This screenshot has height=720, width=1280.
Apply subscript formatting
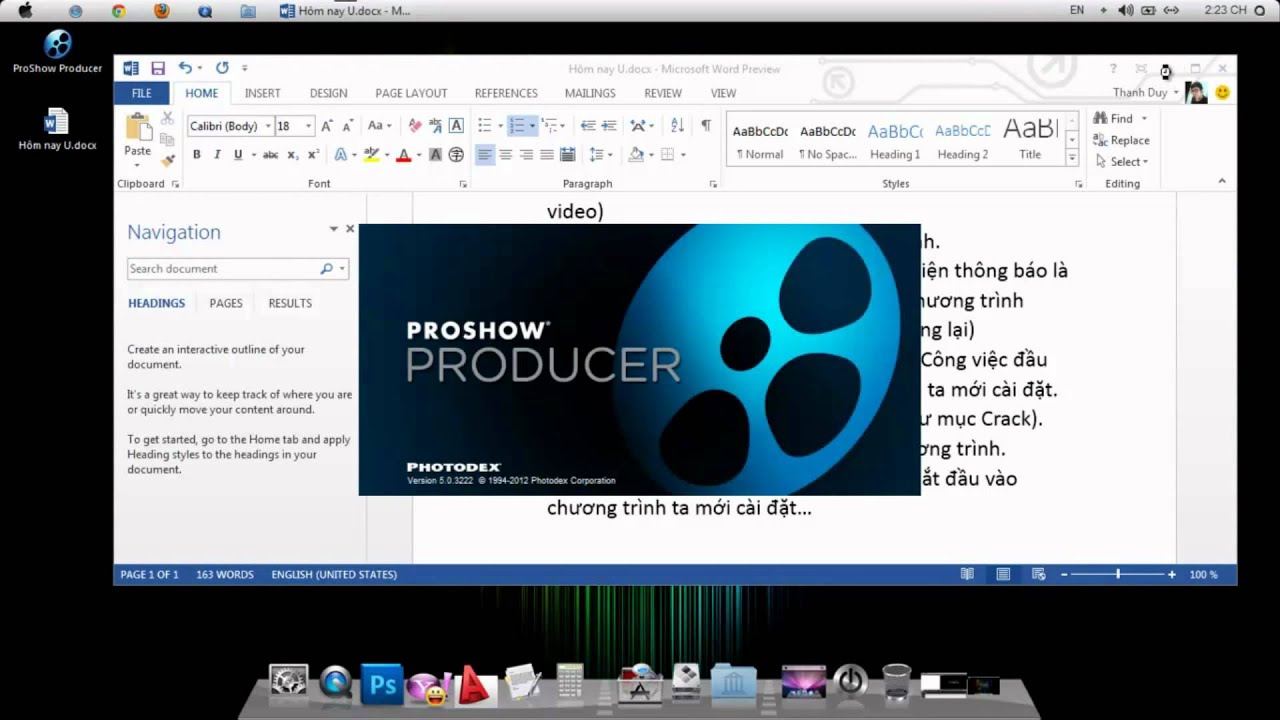(x=293, y=155)
